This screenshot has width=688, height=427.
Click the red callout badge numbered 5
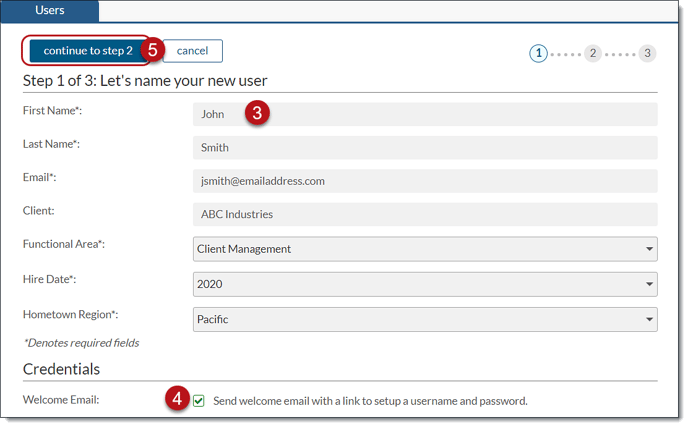[152, 50]
